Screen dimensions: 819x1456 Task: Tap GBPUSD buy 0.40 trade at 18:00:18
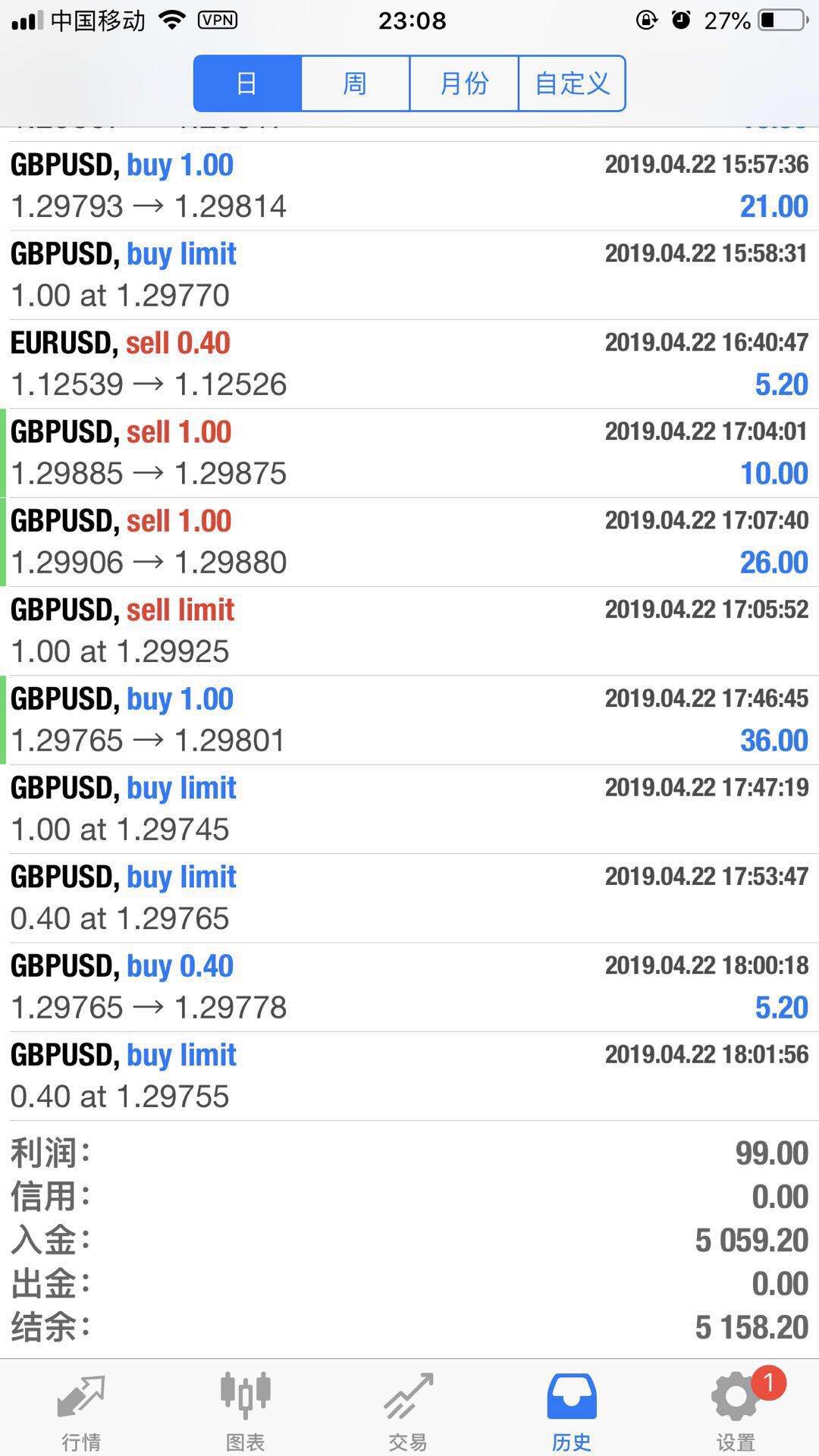pyautogui.click(x=409, y=987)
